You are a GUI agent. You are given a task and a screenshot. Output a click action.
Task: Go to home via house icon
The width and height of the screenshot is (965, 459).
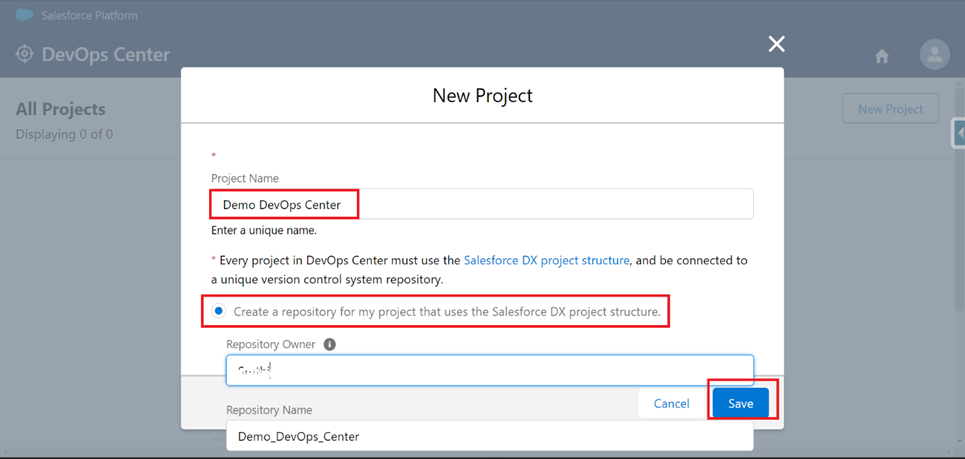(882, 57)
